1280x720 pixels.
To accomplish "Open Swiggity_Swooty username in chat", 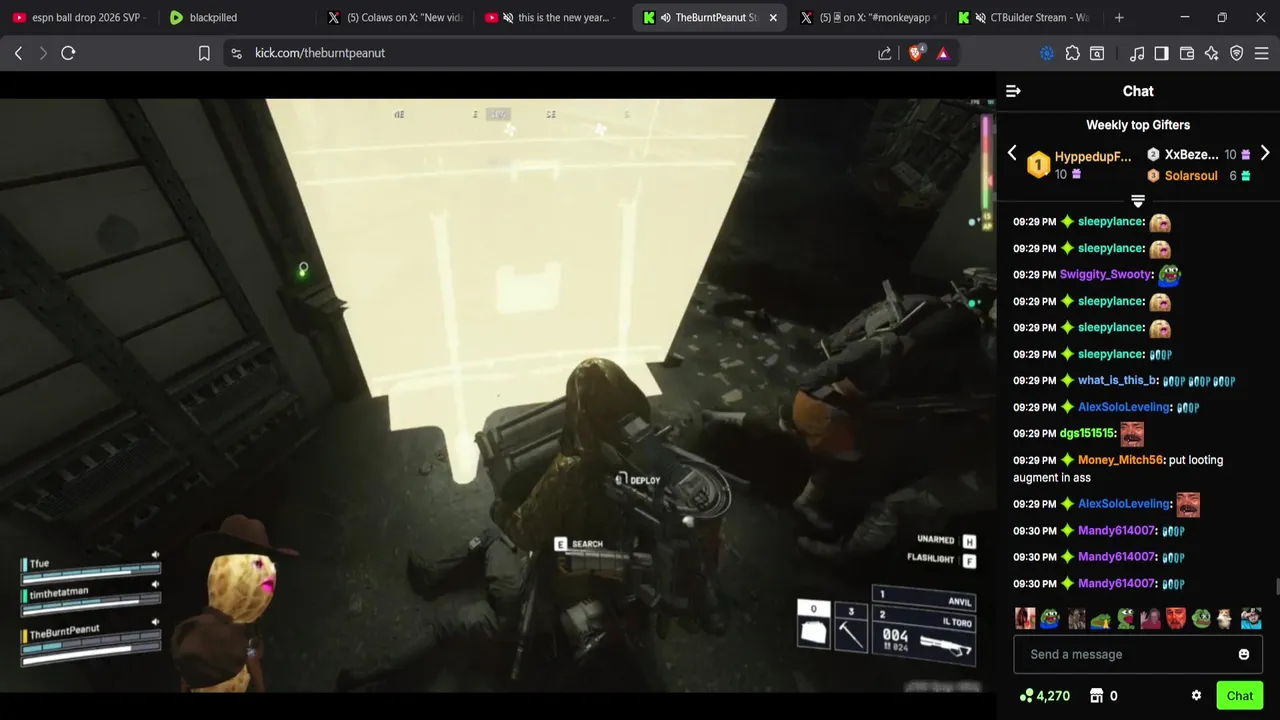I will pyautogui.click(x=1106, y=274).
